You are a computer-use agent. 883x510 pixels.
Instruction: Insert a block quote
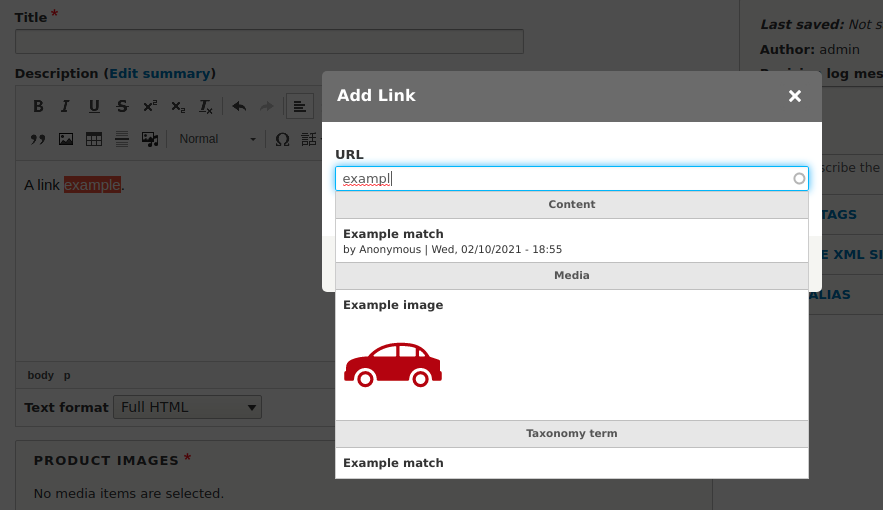[38, 139]
